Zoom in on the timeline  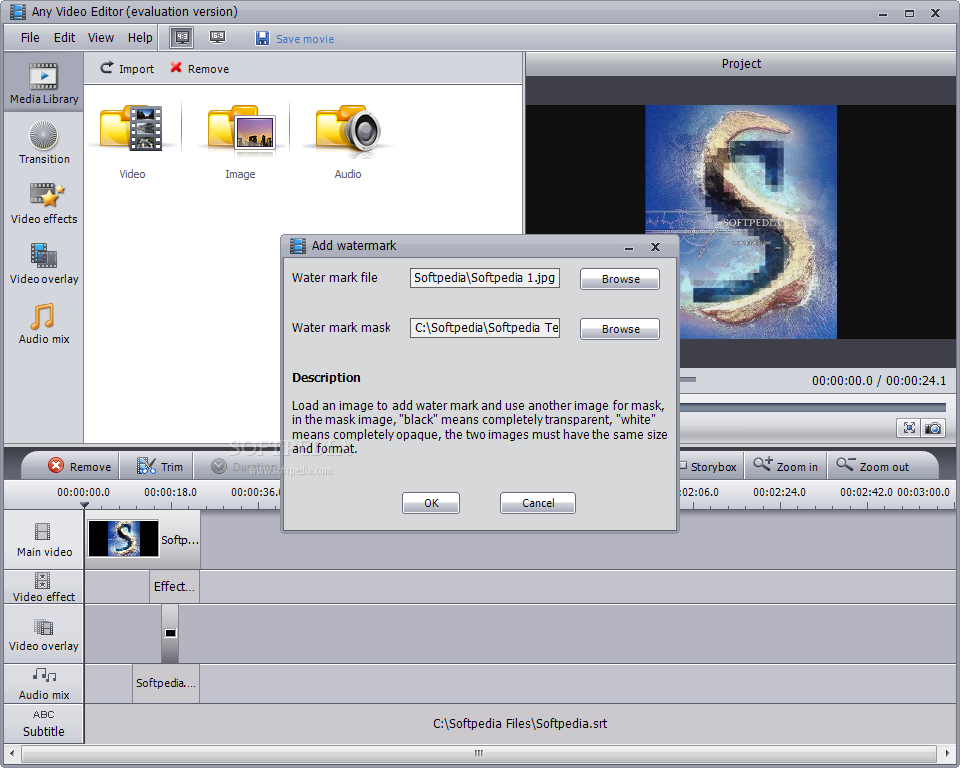click(x=786, y=466)
